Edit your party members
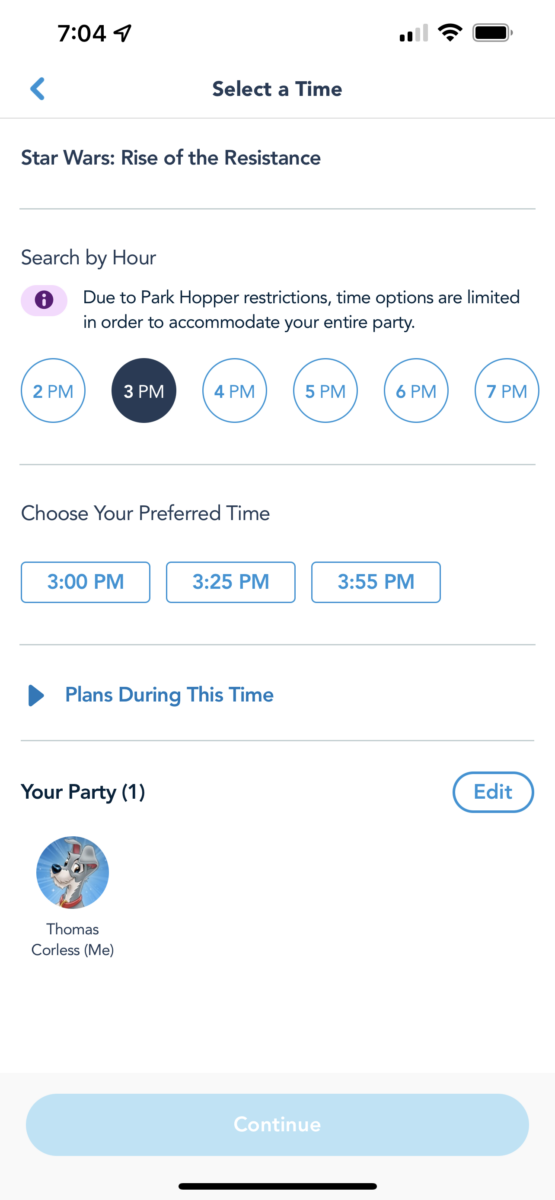The image size is (555, 1200). tap(493, 792)
